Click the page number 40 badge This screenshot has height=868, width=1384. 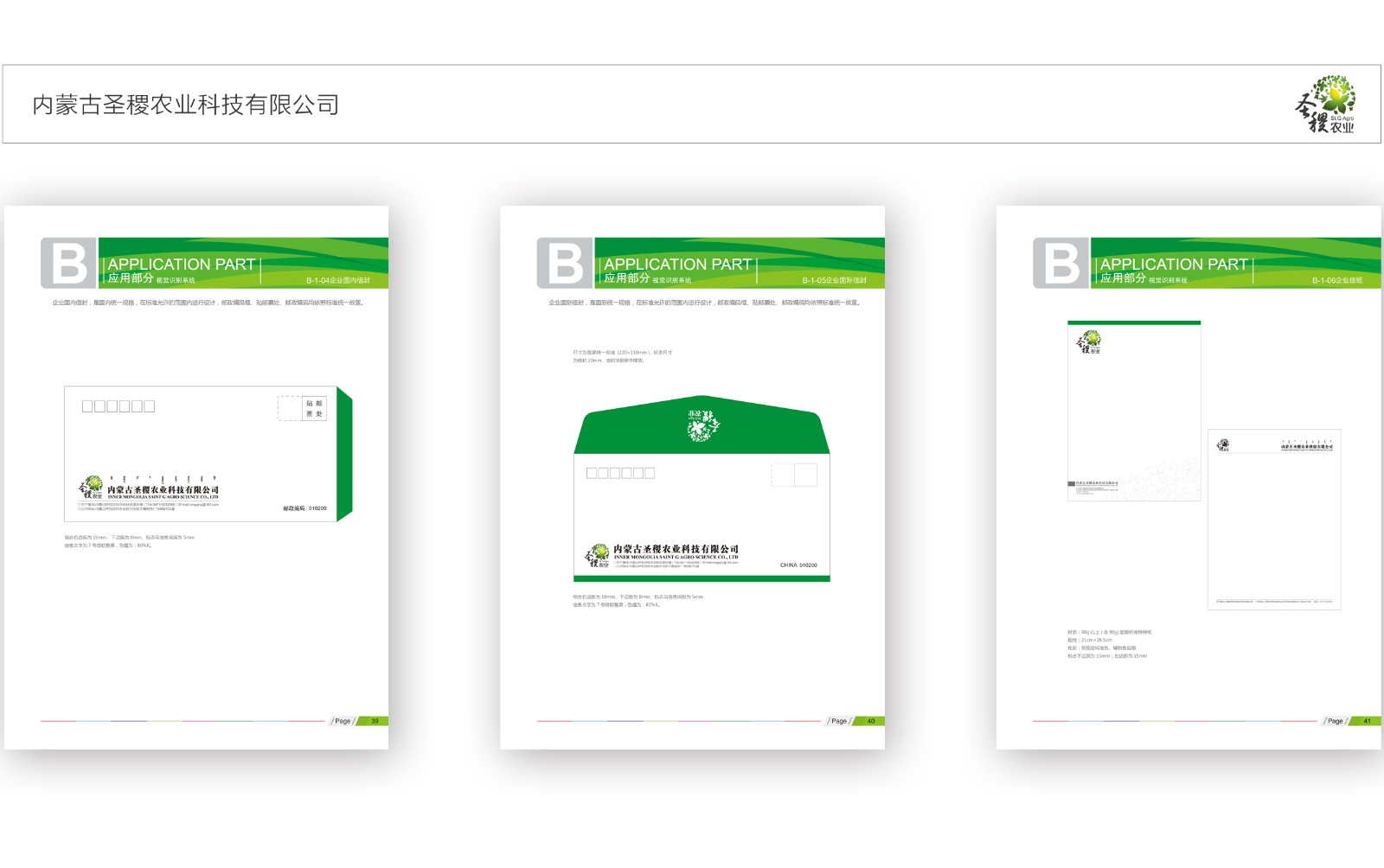(x=871, y=721)
